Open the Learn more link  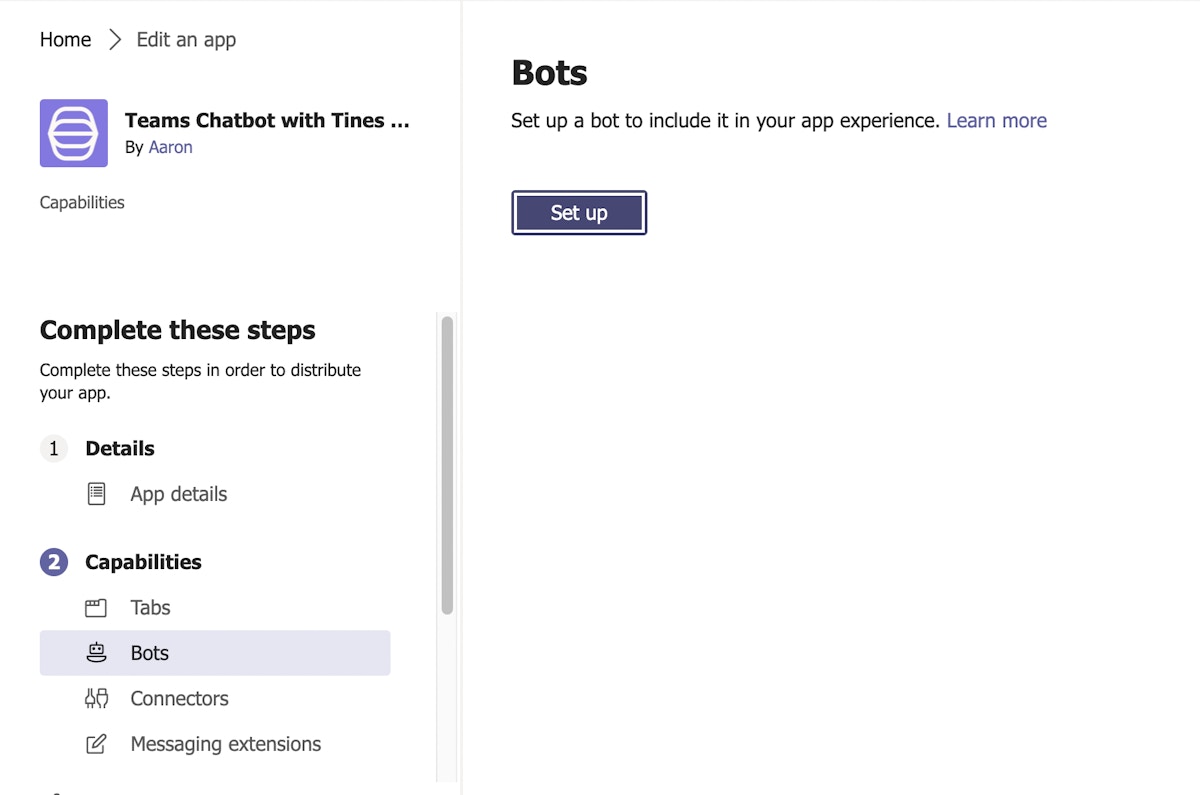[x=996, y=121]
